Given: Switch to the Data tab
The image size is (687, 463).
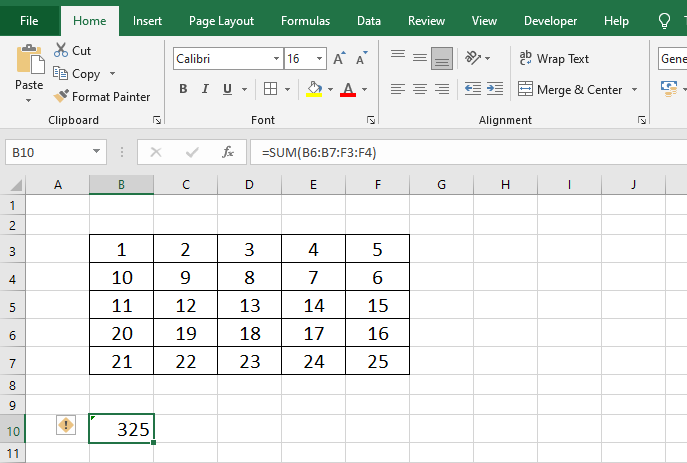Looking at the screenshot, I should tap(368, 21).
